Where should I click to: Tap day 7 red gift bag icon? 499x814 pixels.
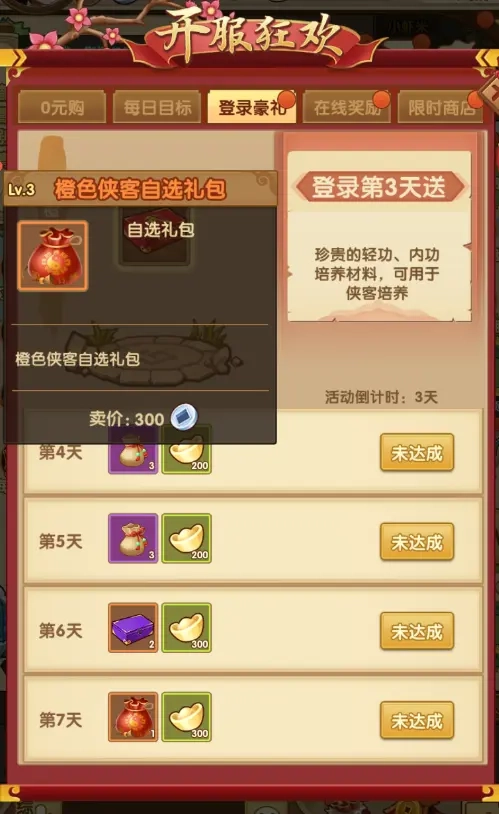[x=133, y=717]
